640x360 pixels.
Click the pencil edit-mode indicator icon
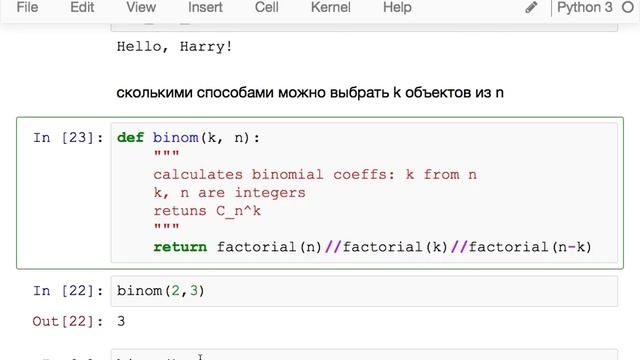coord(531,7)
